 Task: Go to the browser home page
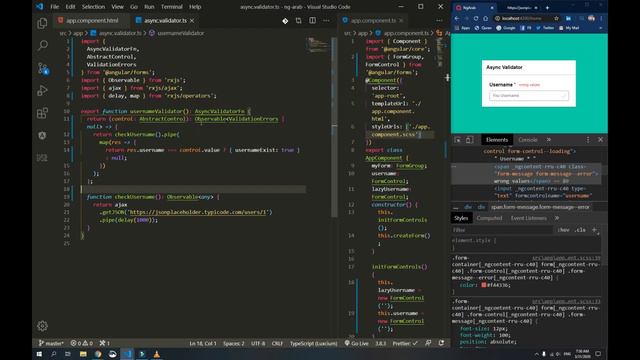[x=485, y=18]
